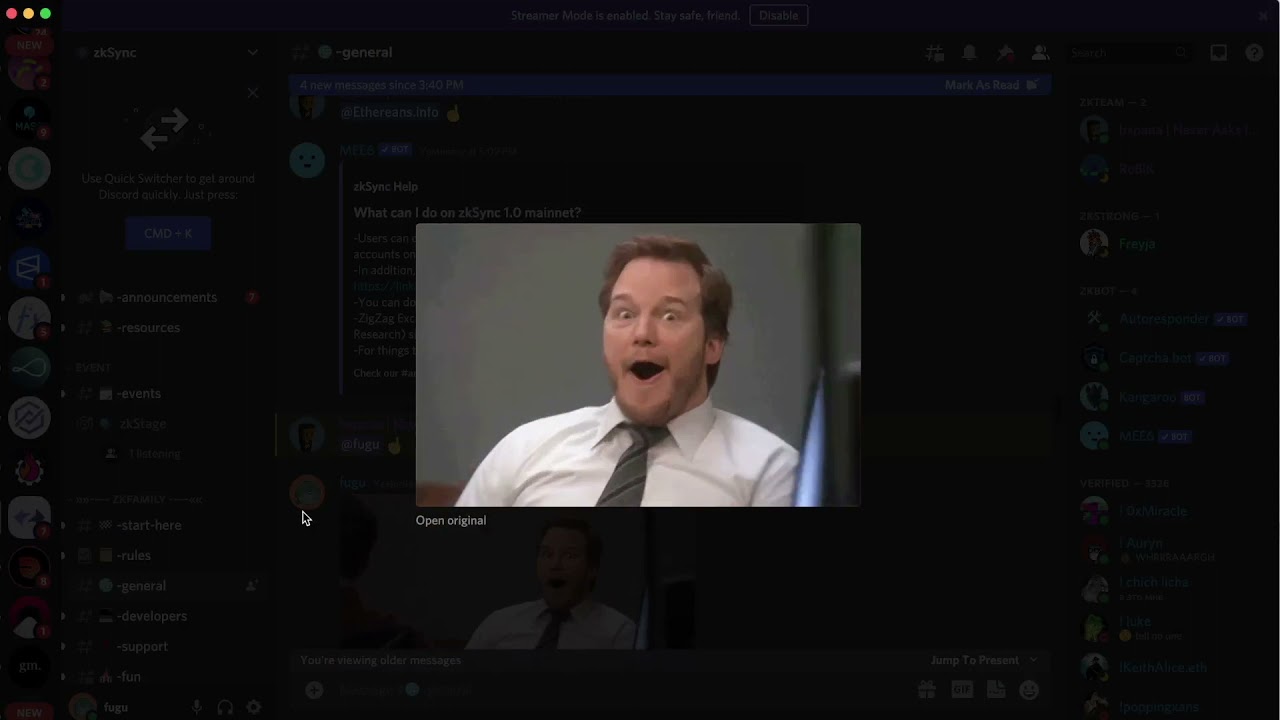Open the Threads panel icon
Viewport: 1280px width, 720px height.
tap(935, 52)
